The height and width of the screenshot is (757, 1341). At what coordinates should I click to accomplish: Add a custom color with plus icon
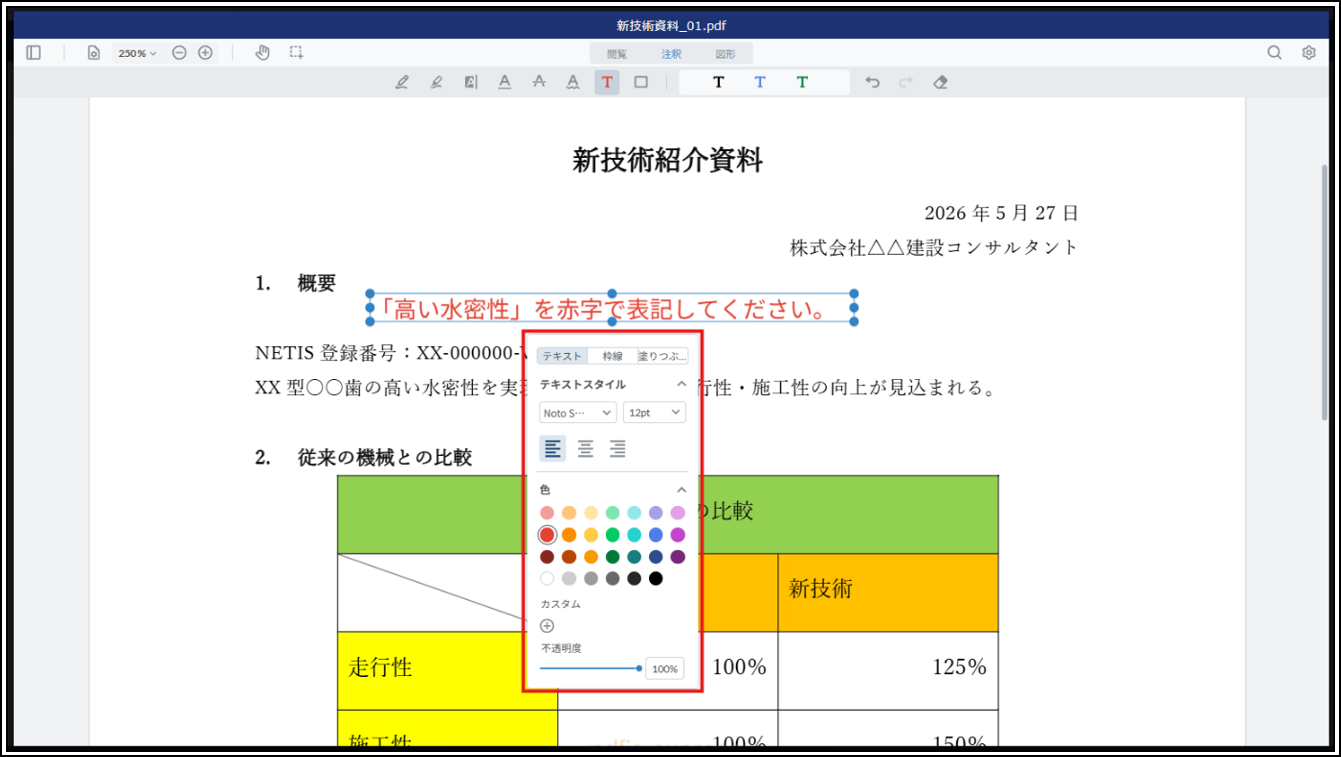click(x=547, y=626)
